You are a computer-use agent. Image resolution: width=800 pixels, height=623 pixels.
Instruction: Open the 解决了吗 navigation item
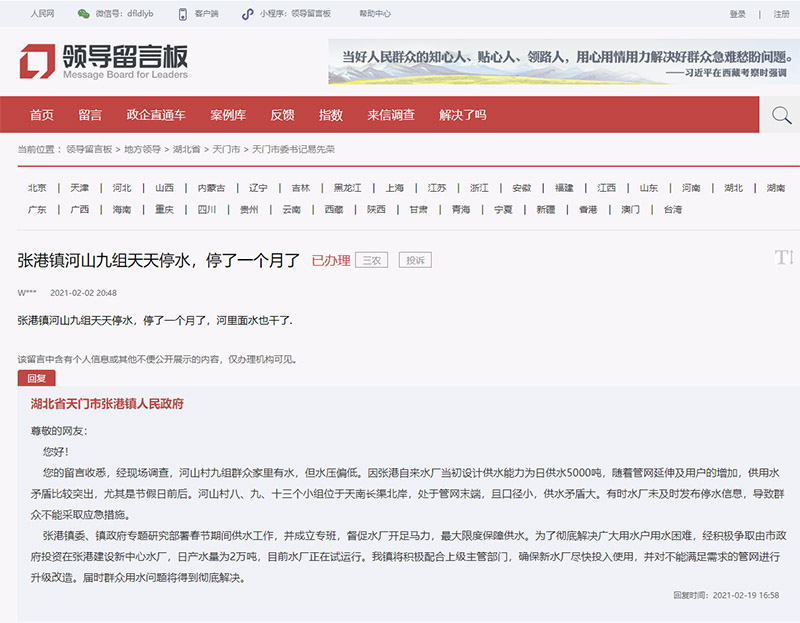coord(463,115)
